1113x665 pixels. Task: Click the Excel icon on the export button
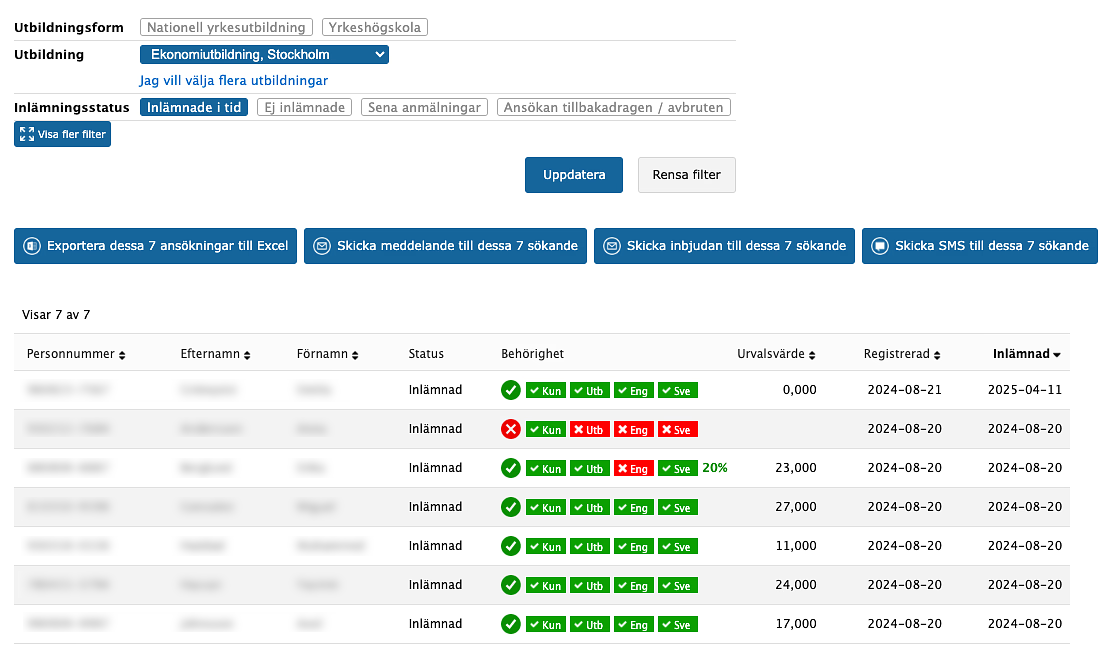coord(32,246)
